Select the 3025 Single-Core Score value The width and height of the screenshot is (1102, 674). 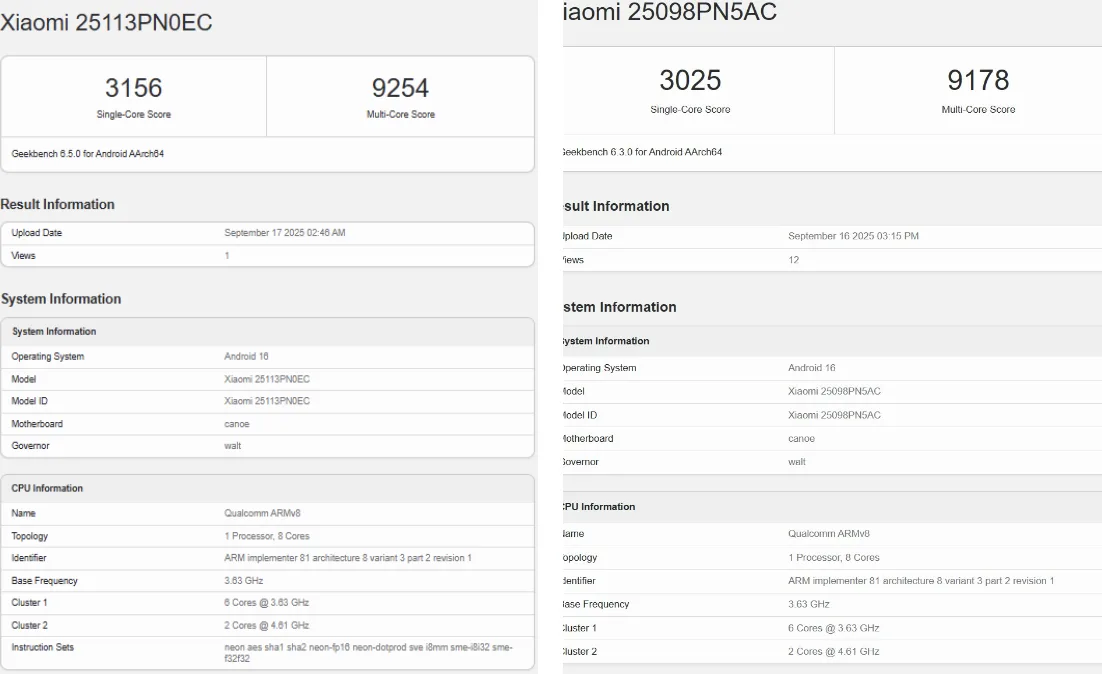(690, 80)
